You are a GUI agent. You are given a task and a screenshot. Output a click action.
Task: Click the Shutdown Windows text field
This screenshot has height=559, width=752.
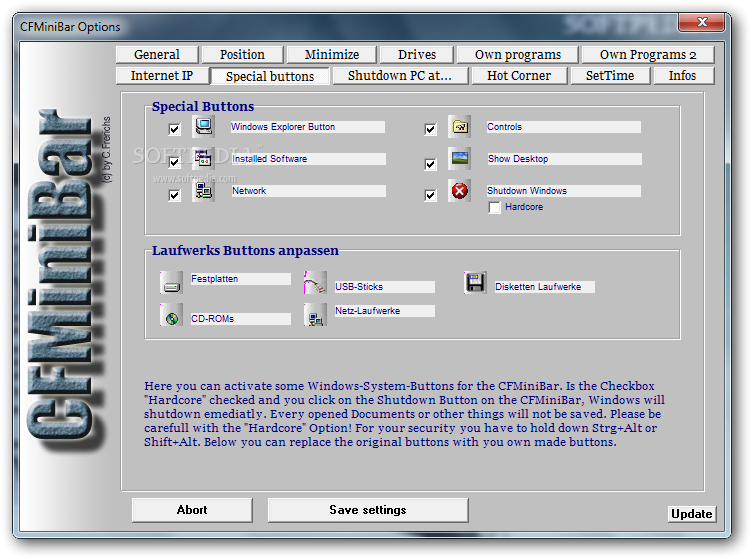click(564, 191)
